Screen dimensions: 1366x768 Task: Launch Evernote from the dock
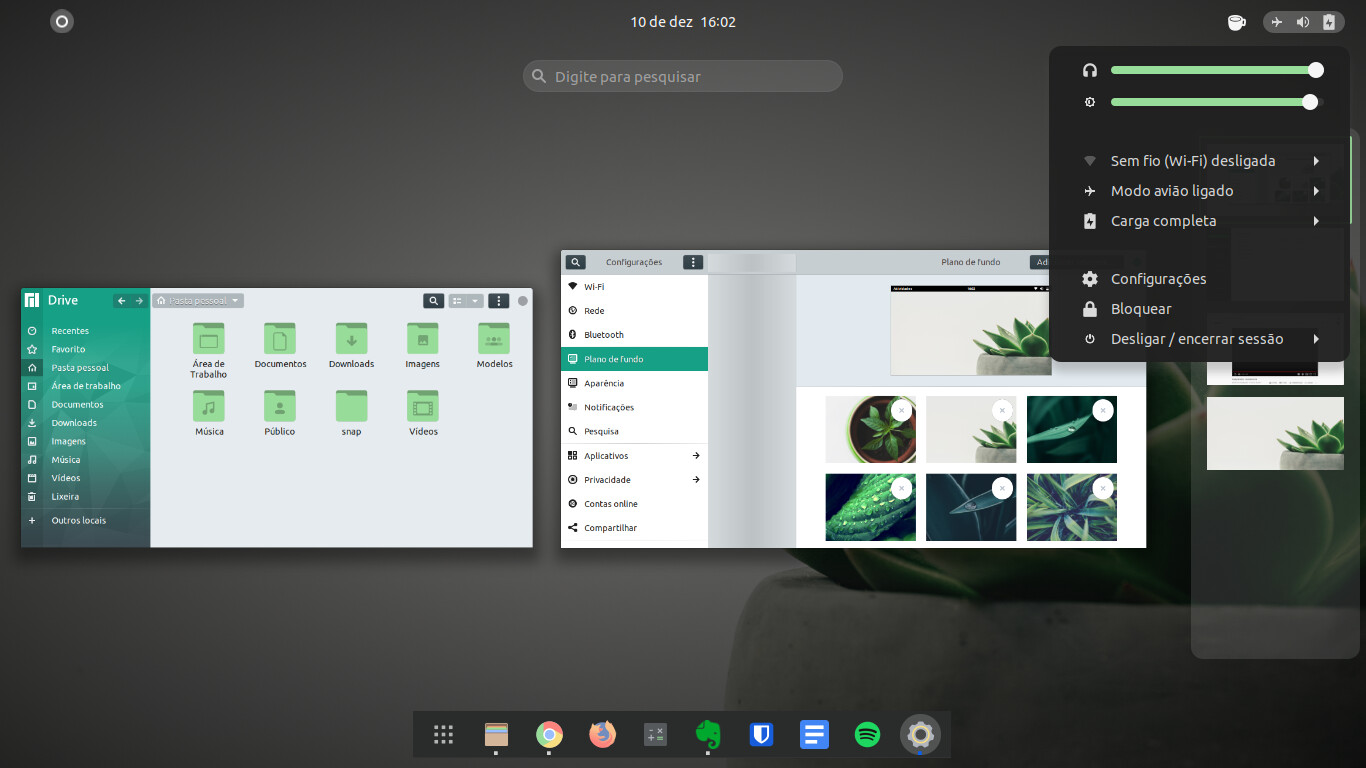(708, 735)
